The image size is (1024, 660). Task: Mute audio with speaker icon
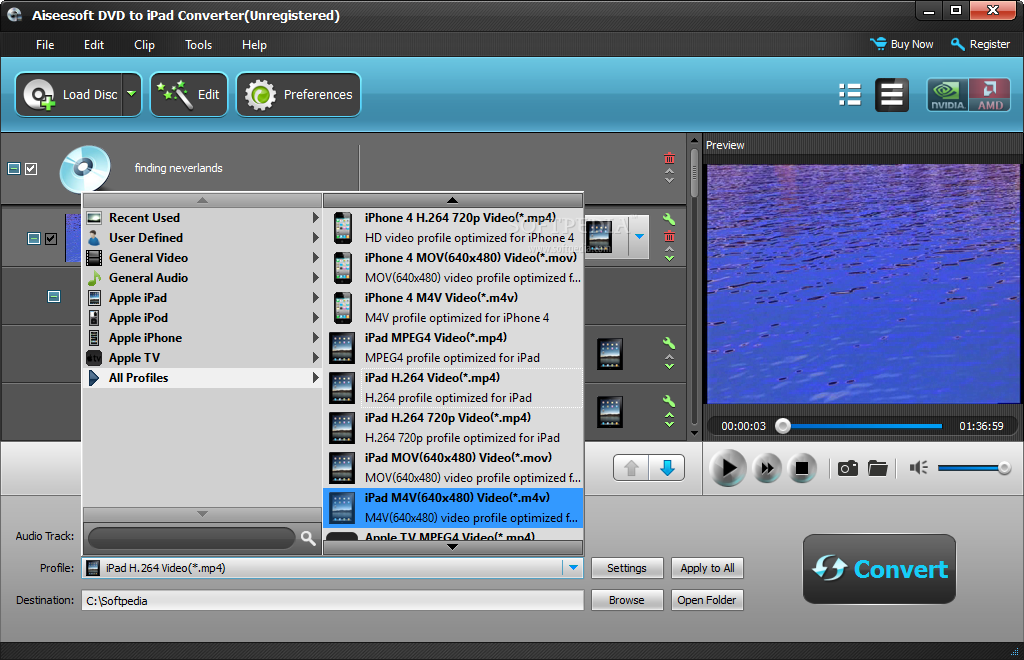918,467
